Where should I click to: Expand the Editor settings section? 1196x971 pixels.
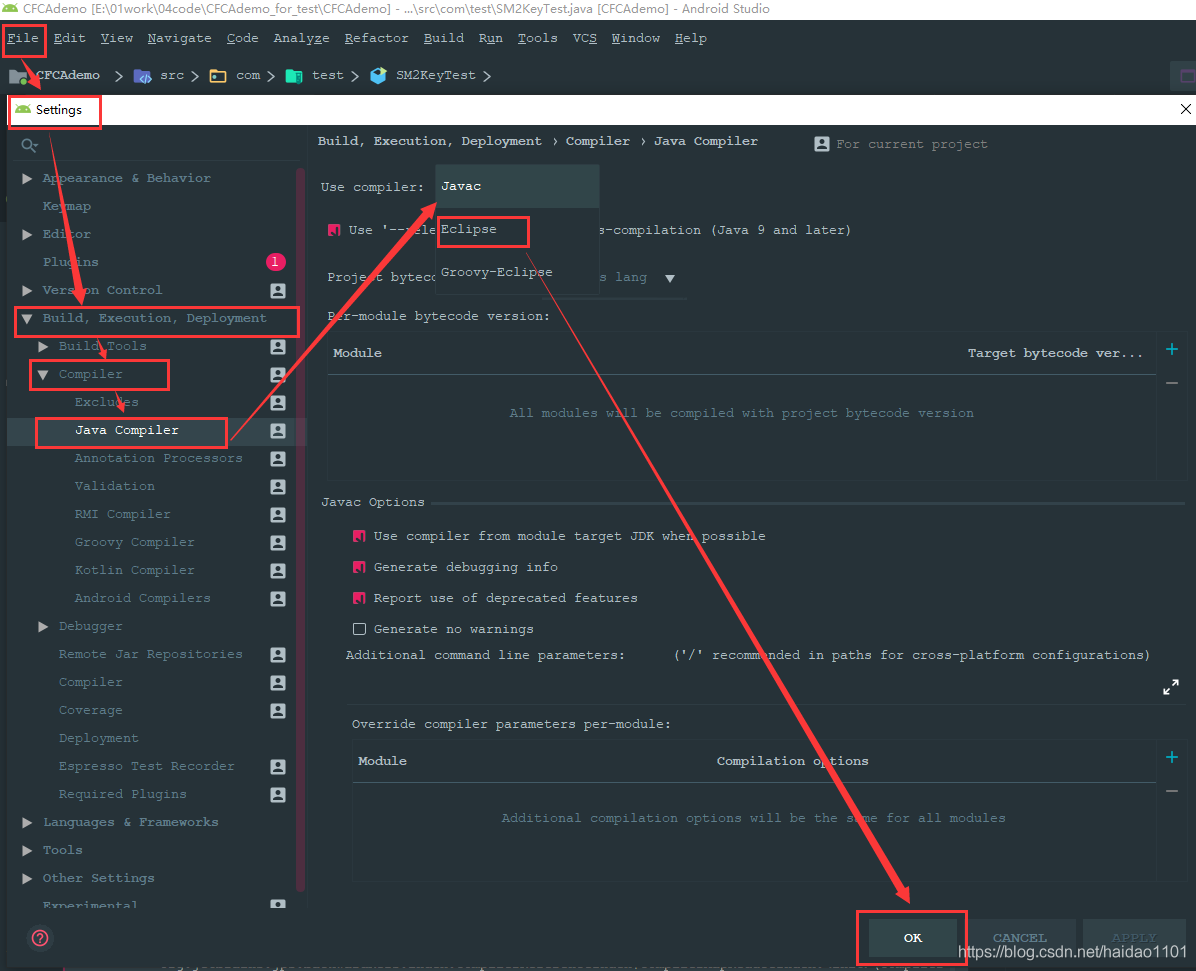[x=27, y=234]
